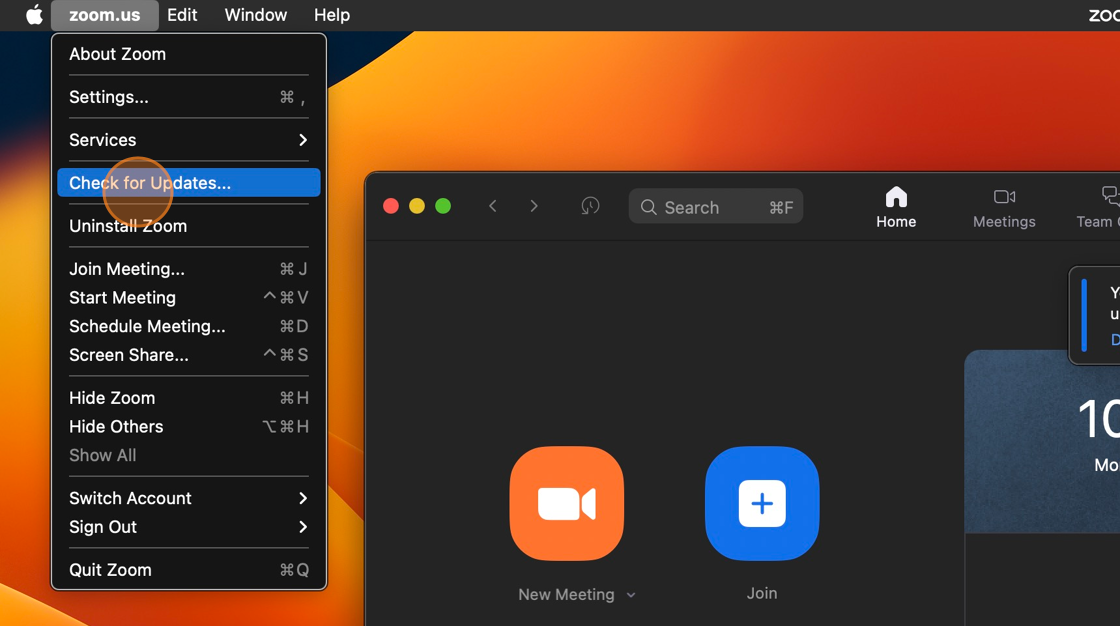Open the New Meeting options dropdown arrow
1120x626 pixels.
tap(631, 595)
